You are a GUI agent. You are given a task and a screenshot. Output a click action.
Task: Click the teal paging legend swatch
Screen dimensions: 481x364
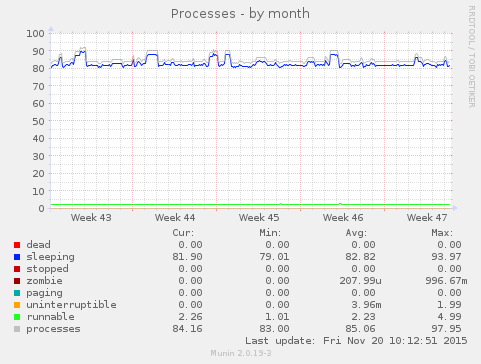(x=17, y=293)
